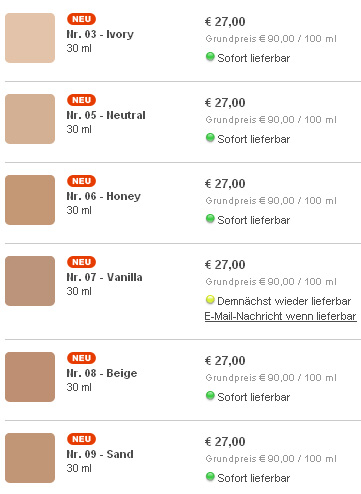Click the Nr. 09 - Sand product name
The height and width of the screenshot is (494, 361).
point(100,454)
